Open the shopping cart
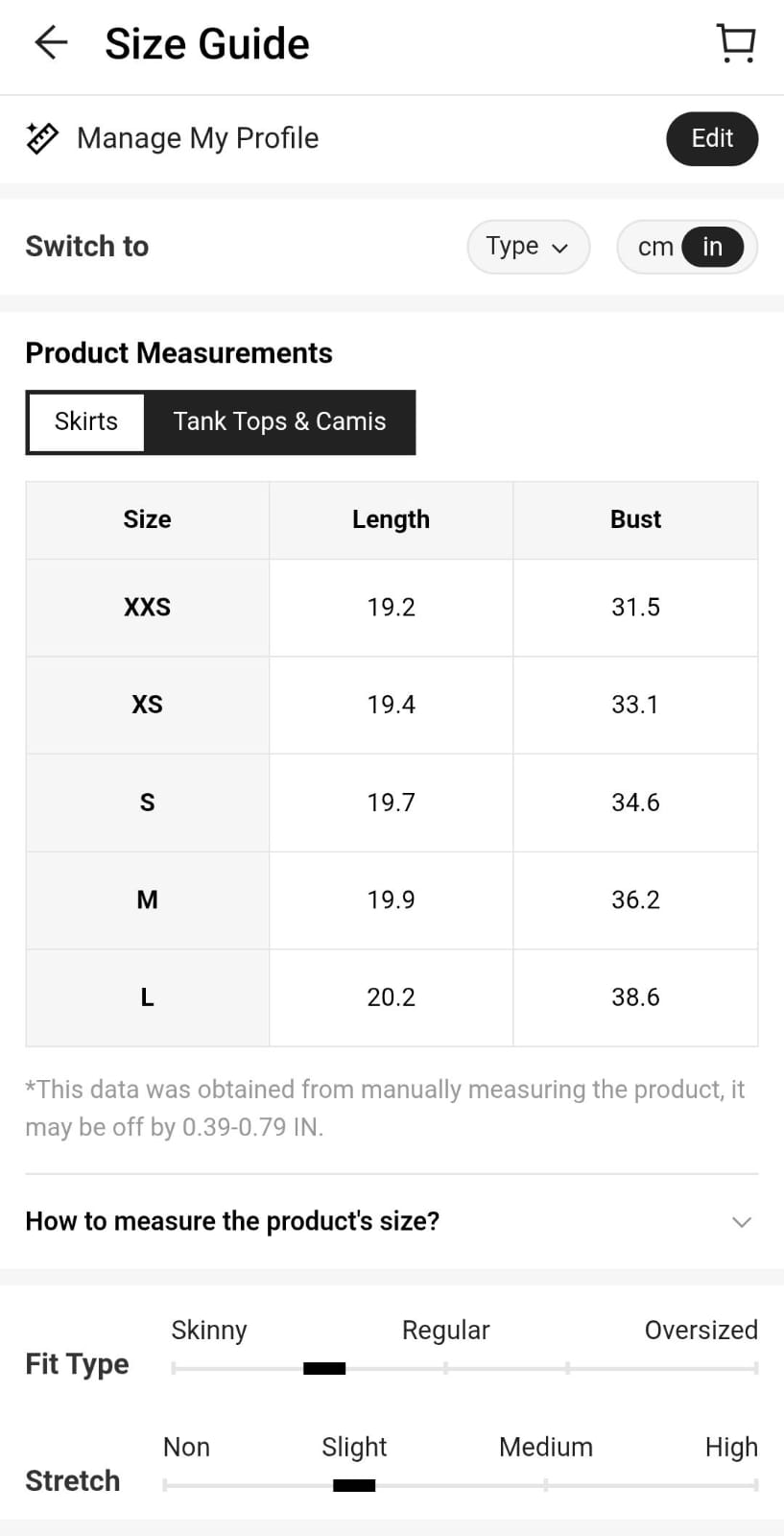 pyautogui.click(x=736, y=43)
